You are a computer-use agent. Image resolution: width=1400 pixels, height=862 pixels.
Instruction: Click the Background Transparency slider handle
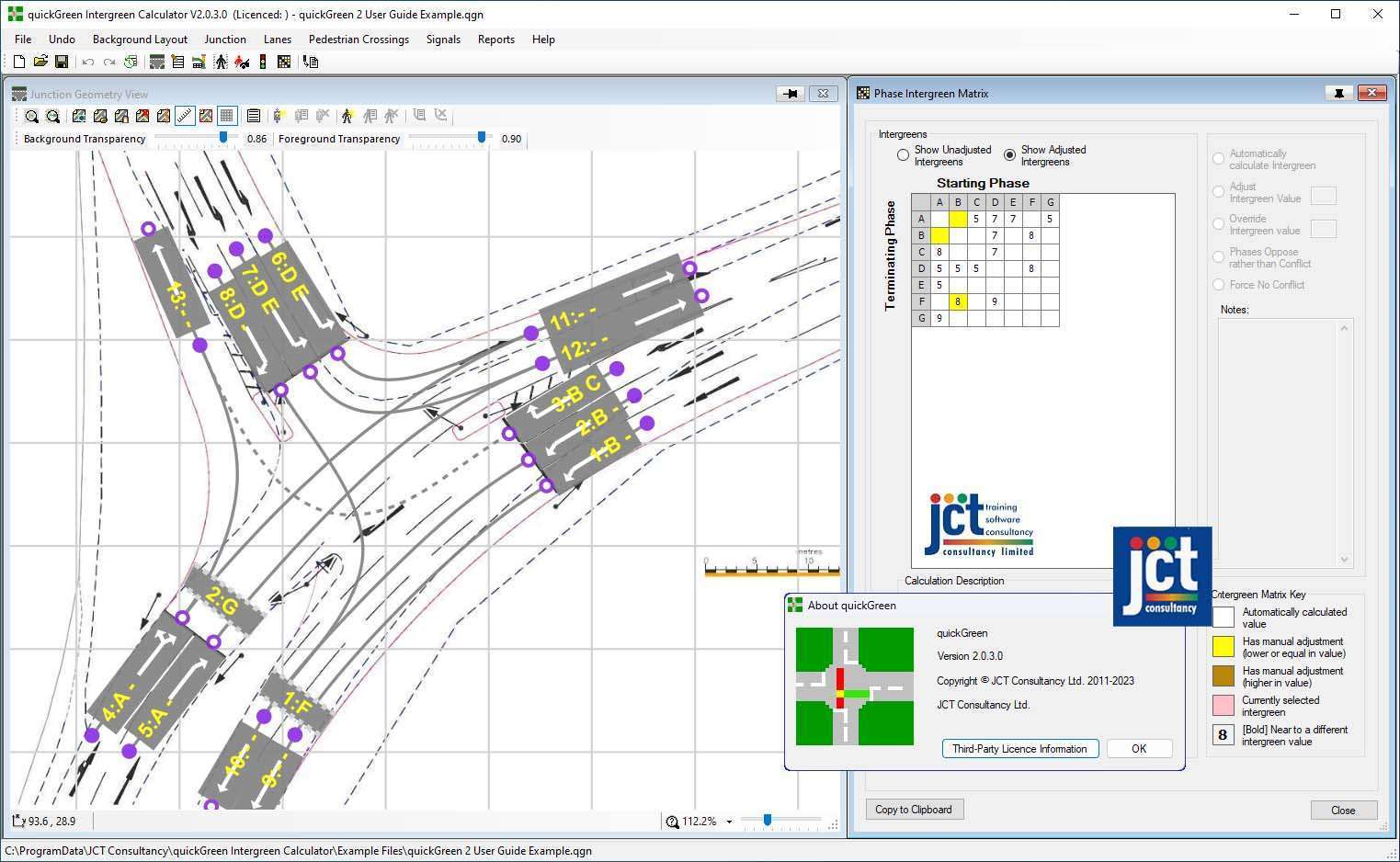pyautogui.click(x=222, y=137)
